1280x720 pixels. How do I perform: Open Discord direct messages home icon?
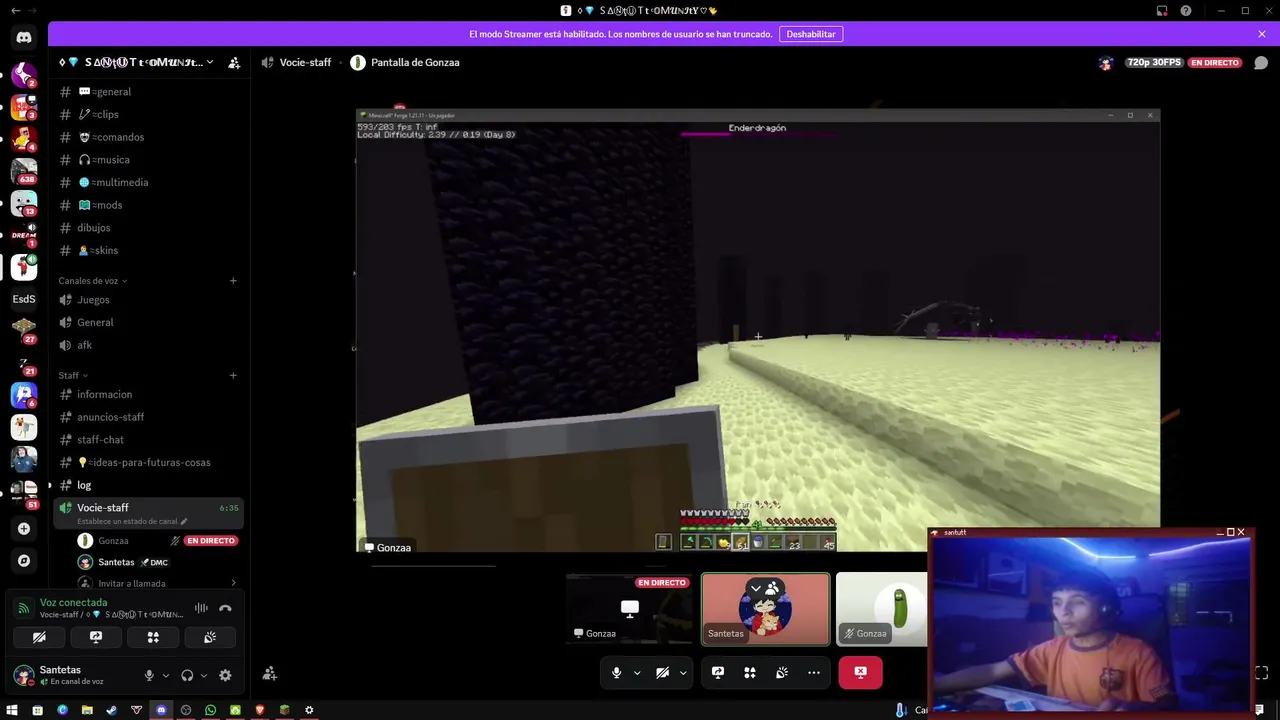click(x=24, y=38)
